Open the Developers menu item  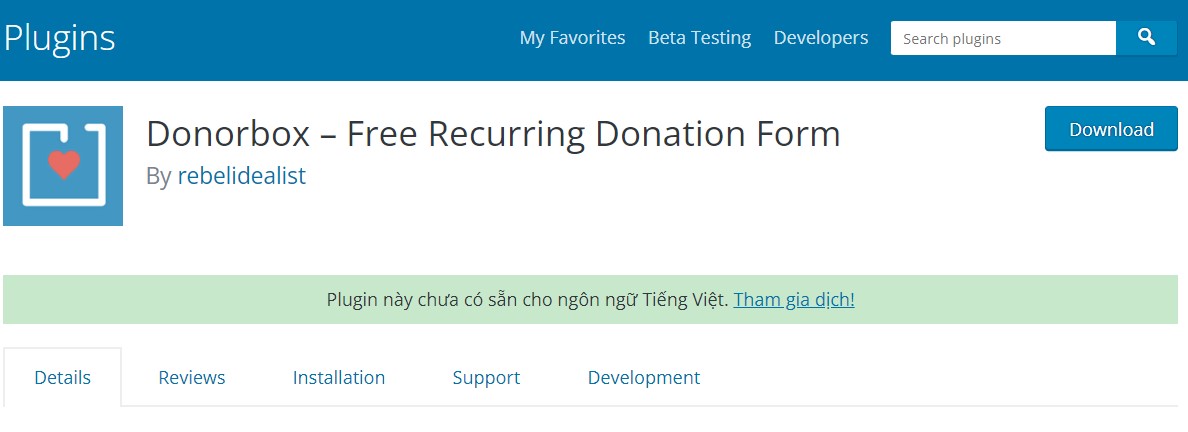821,38
